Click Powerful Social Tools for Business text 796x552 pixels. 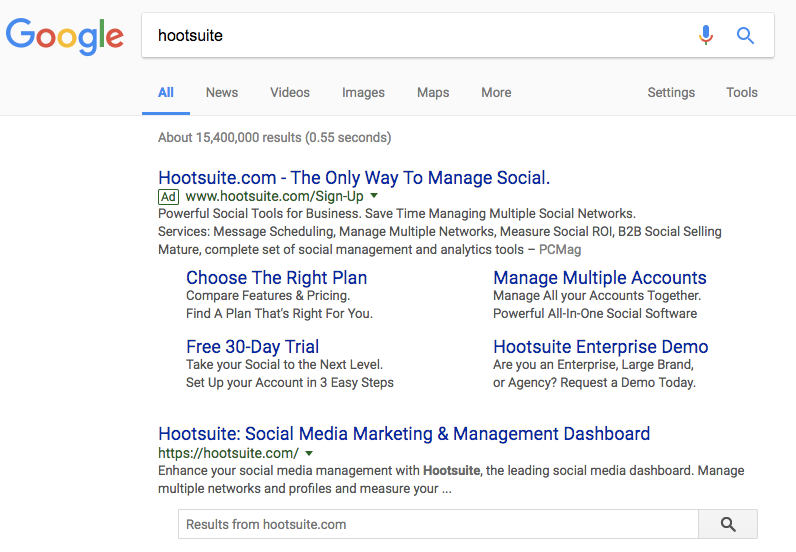click(260, 213)
